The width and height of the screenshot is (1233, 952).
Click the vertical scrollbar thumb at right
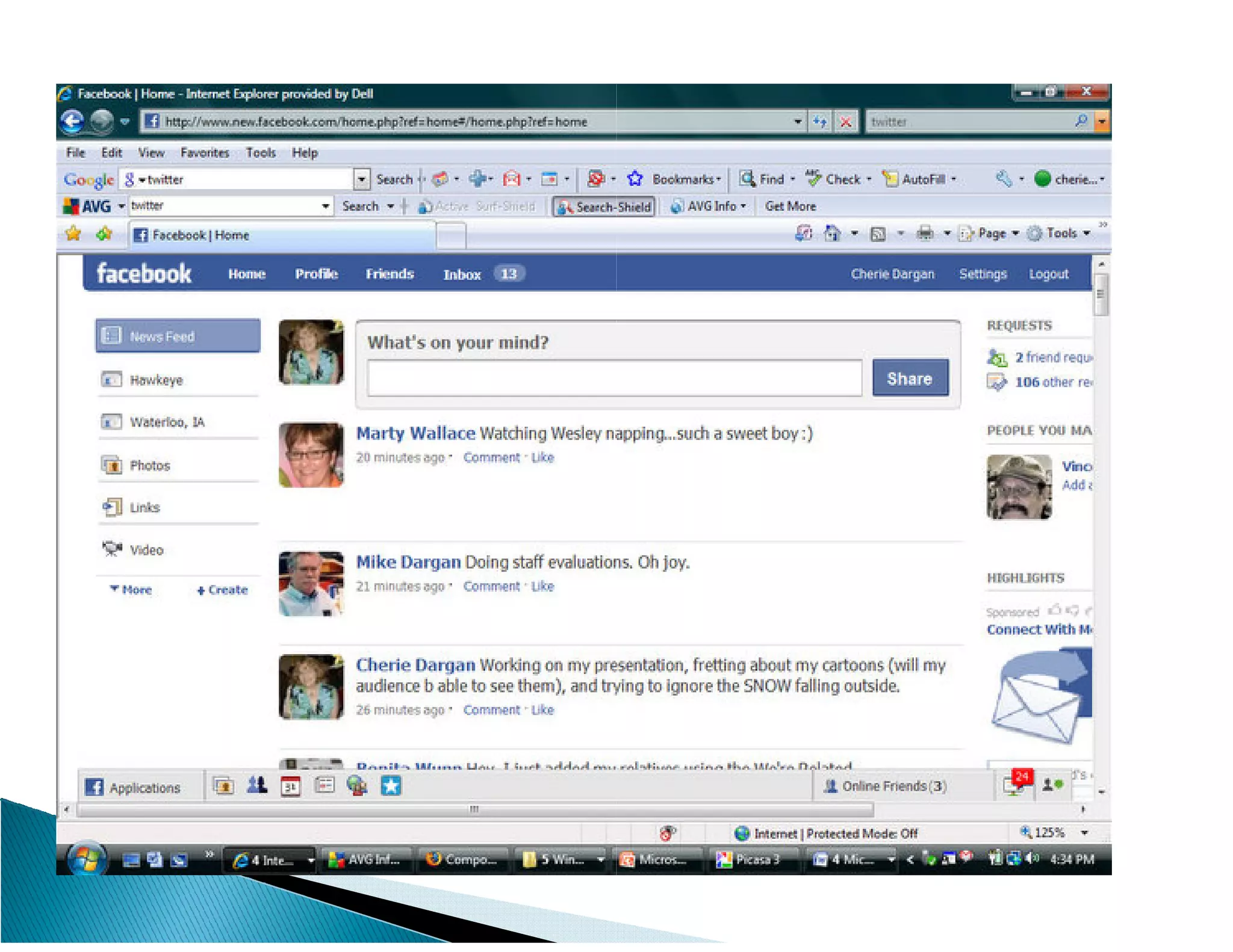point(1101,294)
